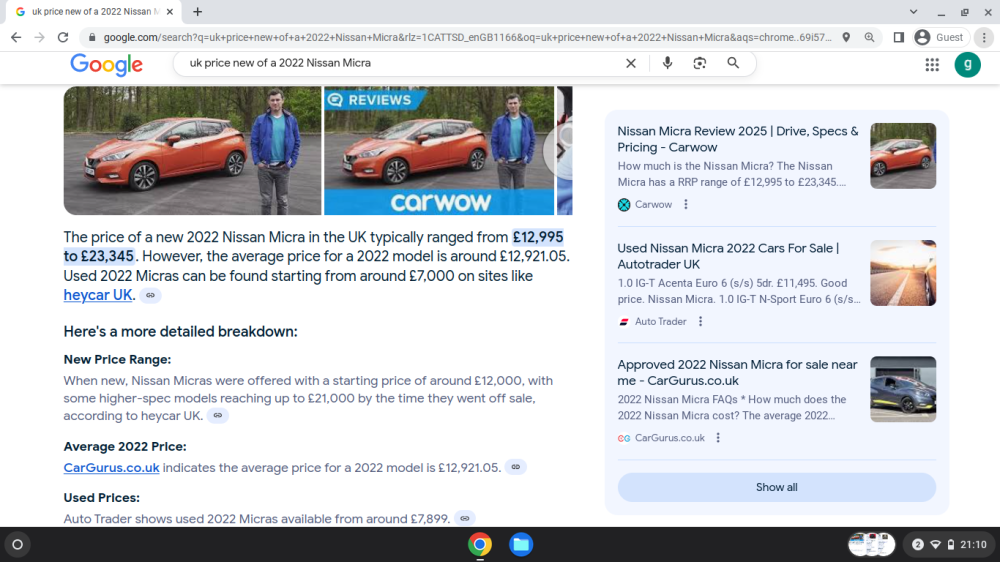Go to the Google homepage logo
This screenshot has height=562, width=1000.
coord(107,64)
